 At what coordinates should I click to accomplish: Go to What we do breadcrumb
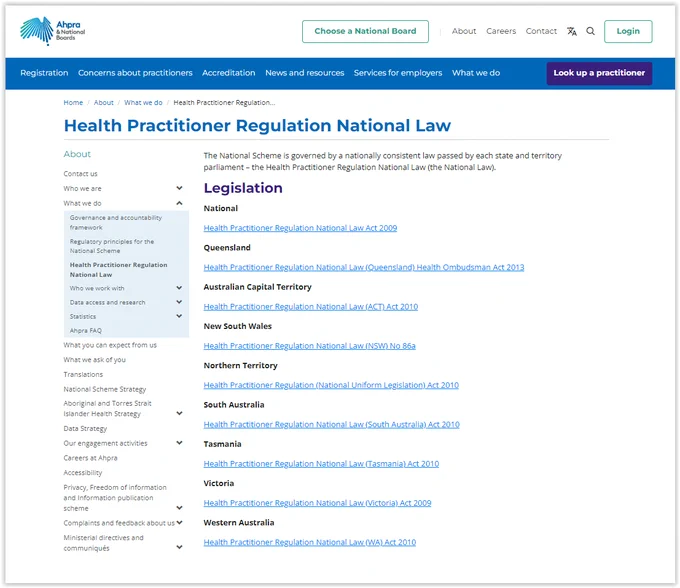click(143, 103)
